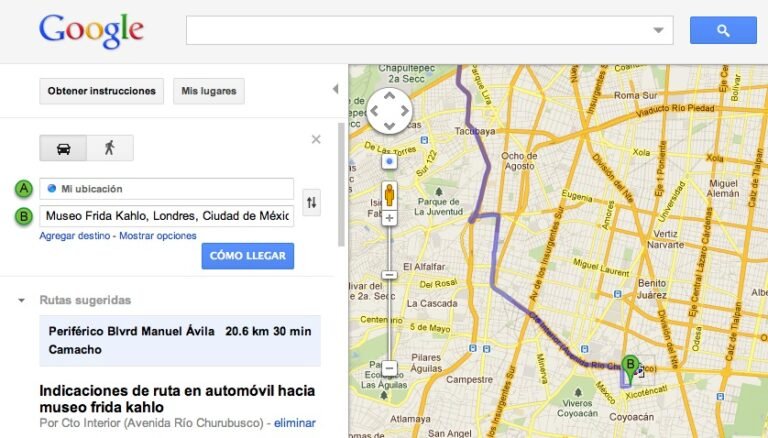Screen dimensions: 768x438
Task: Click the Coyoacán label on map
Action: pos(631,417)
